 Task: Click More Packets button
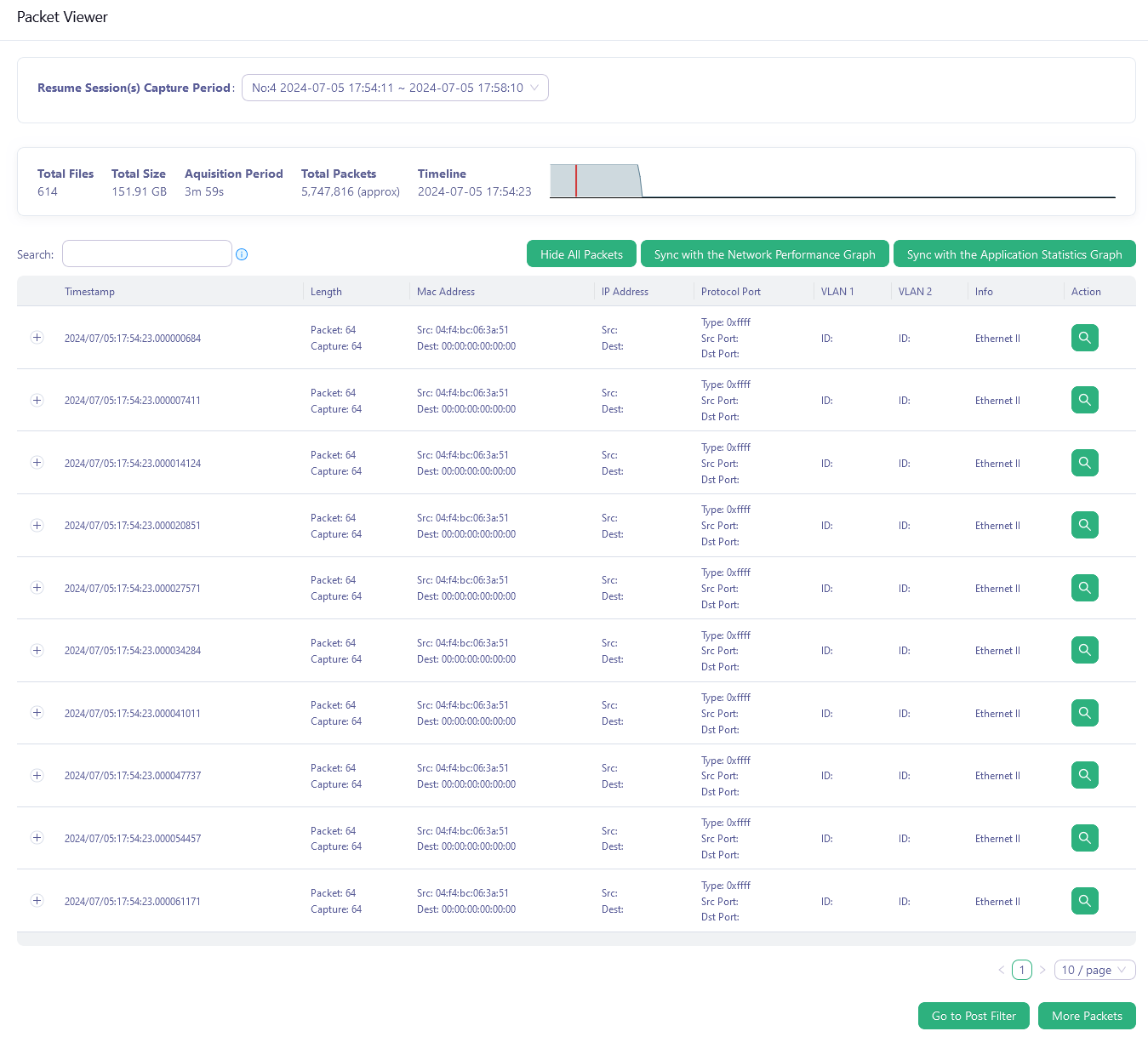tap(1087, 1016)
